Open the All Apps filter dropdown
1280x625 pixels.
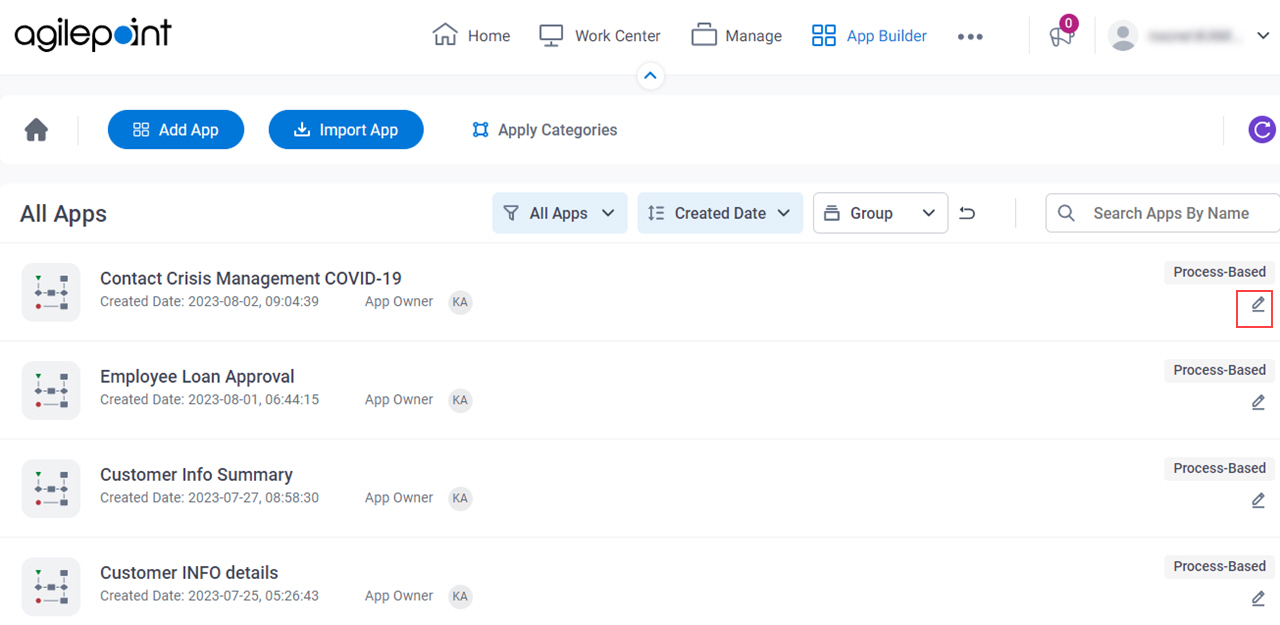point(560,213)
